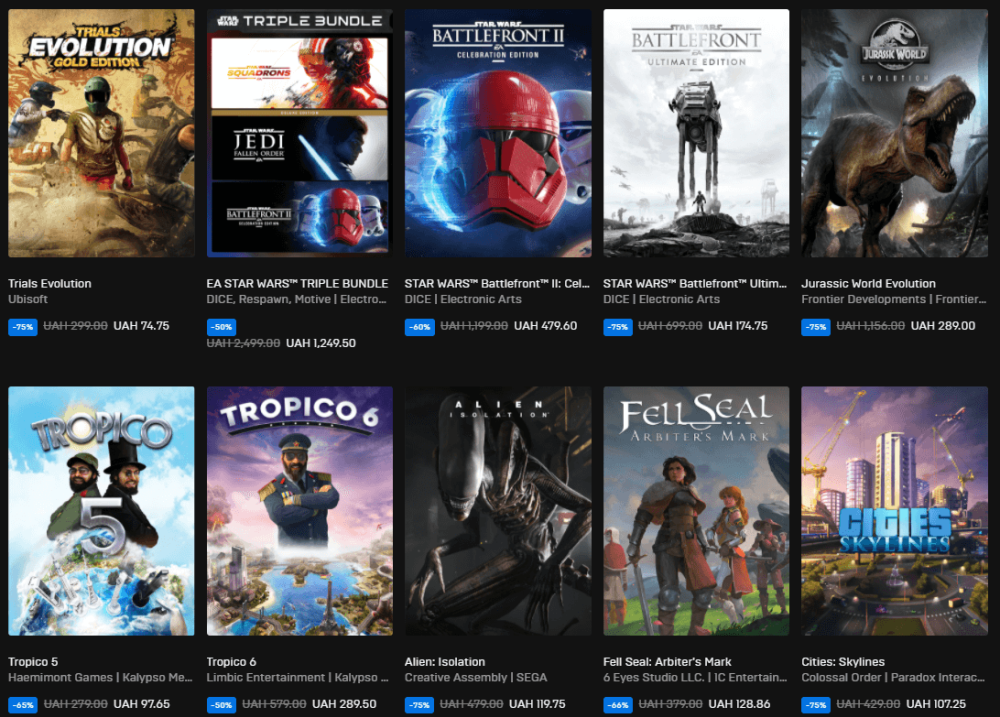This screenshot has width=1000, height=717.
Task: Open the Battlefront Ultimate Edition cover art
Action: click(x=696, y=133)
